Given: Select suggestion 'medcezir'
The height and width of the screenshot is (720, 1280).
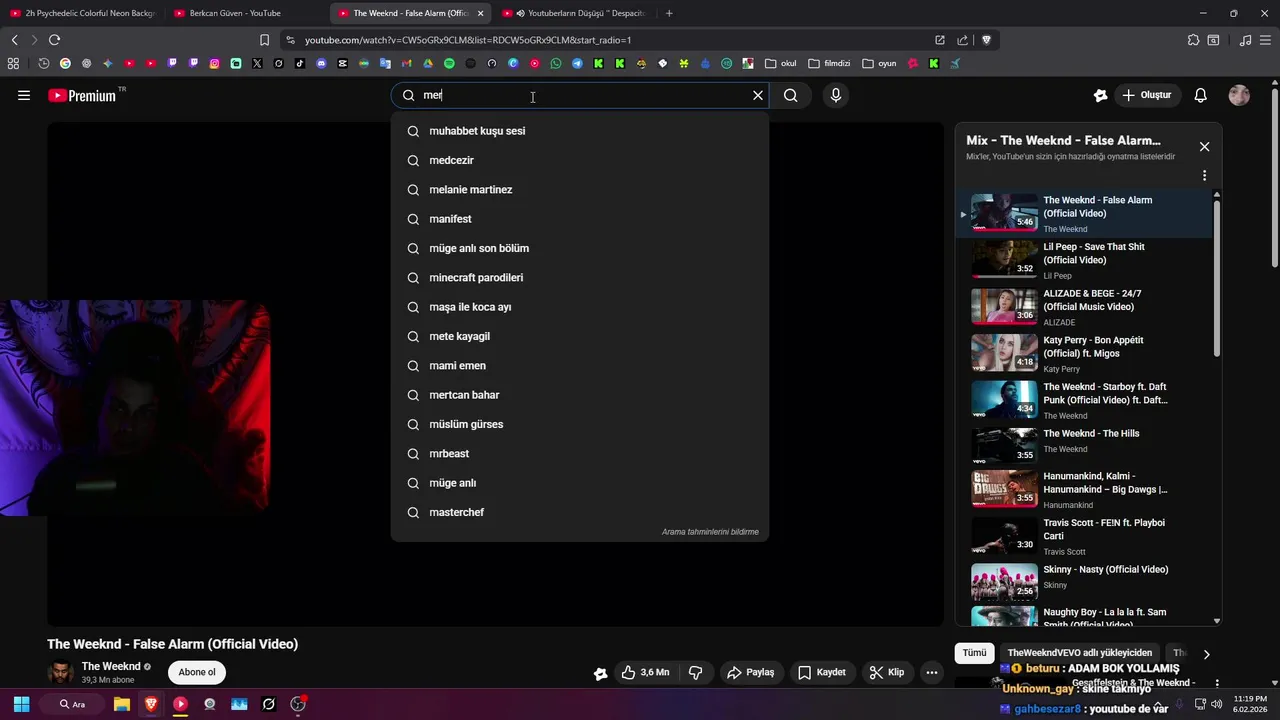Looking at the screenshot, I should [x=580, y=160].
